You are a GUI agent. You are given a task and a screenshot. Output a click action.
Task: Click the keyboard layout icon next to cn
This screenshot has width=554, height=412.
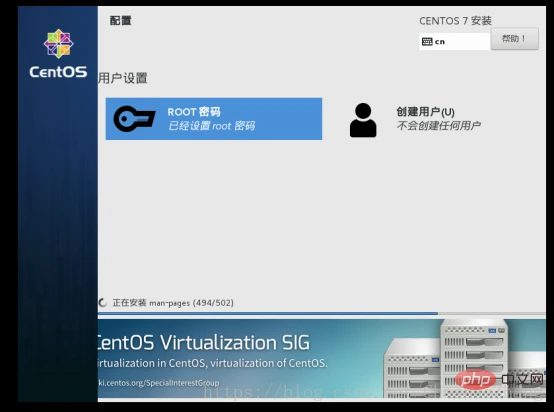click(x=427, y=42)
